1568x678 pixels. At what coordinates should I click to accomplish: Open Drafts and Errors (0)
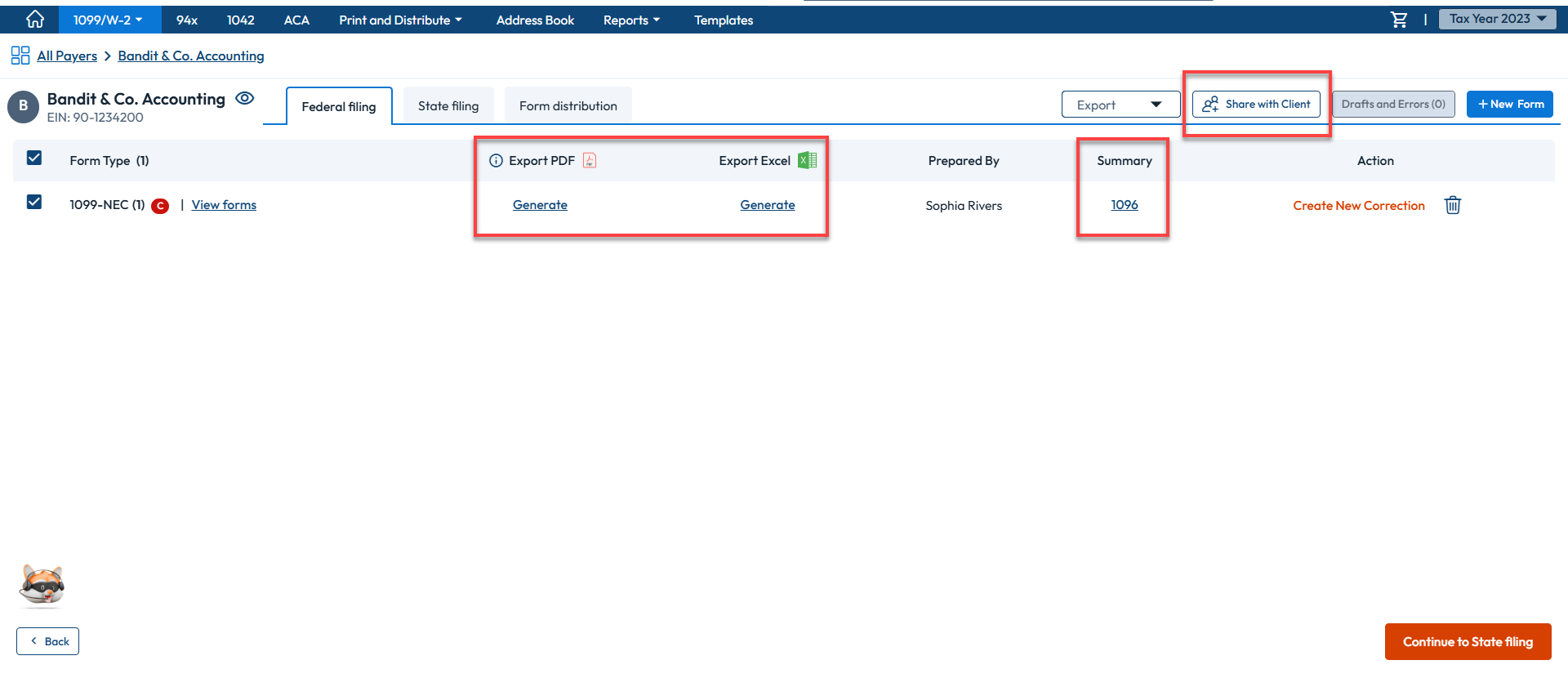1393,104
